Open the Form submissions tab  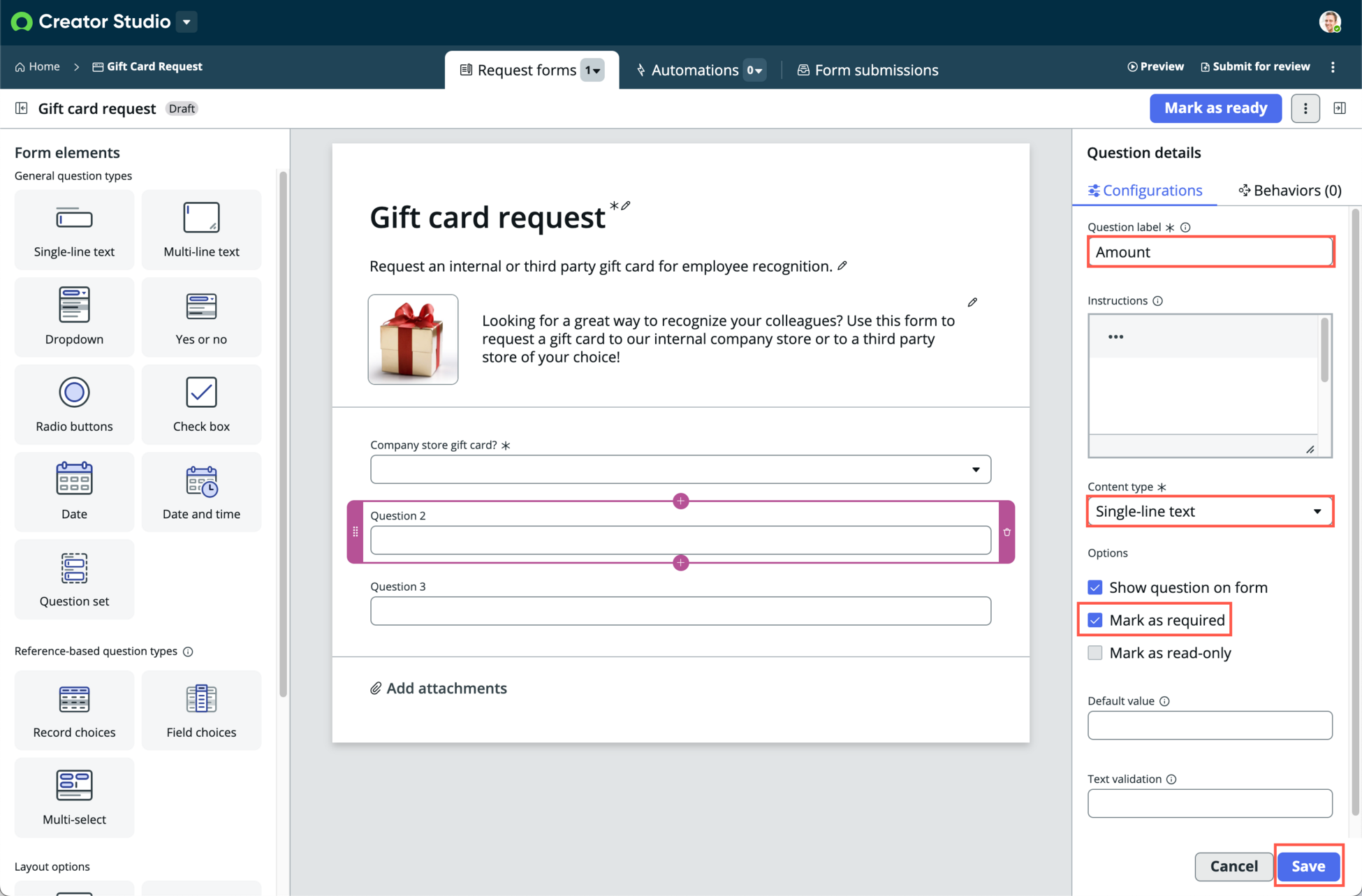(x=867, y=70)
